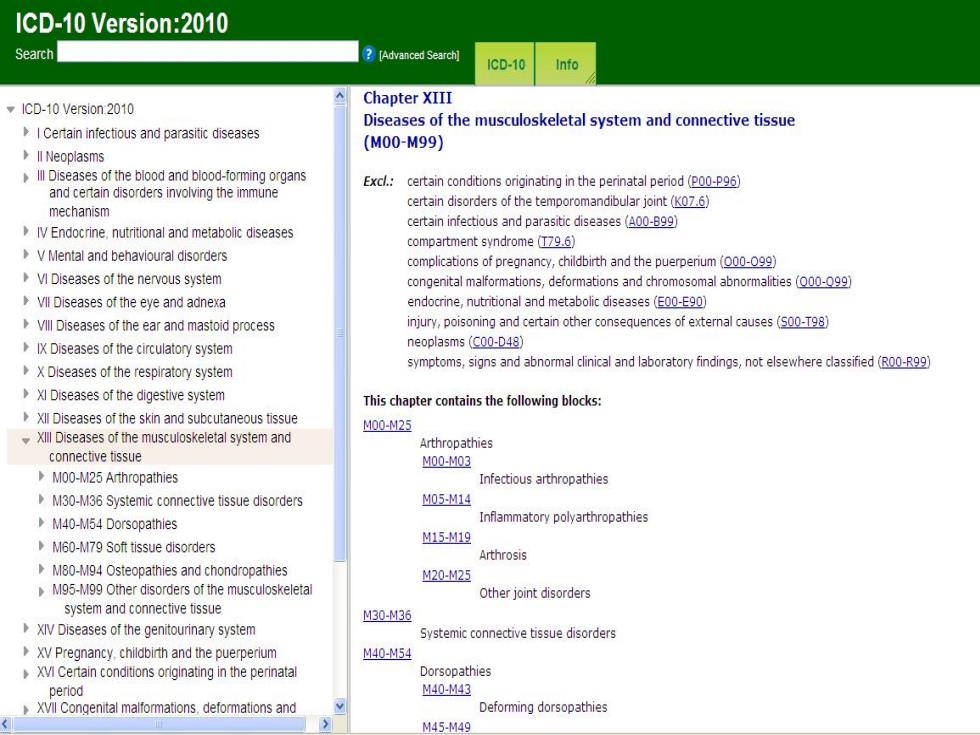Open the Advanced Search link
980x735 pixels.
coord(419,55)
